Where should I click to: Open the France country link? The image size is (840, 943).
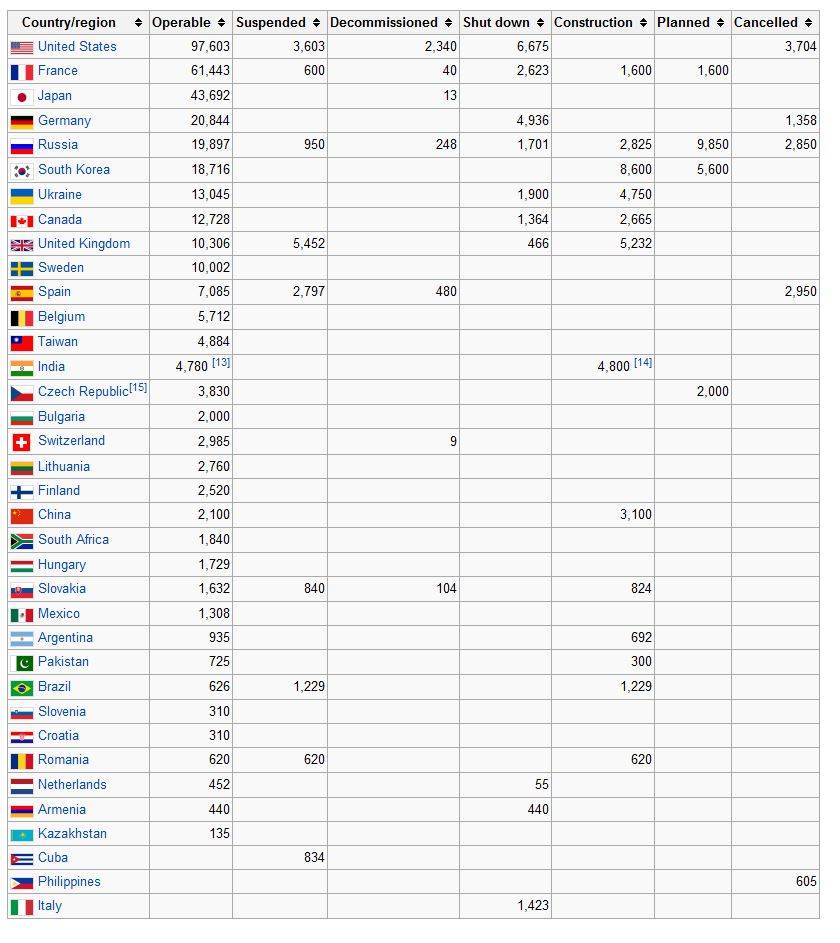pos(57,71)
